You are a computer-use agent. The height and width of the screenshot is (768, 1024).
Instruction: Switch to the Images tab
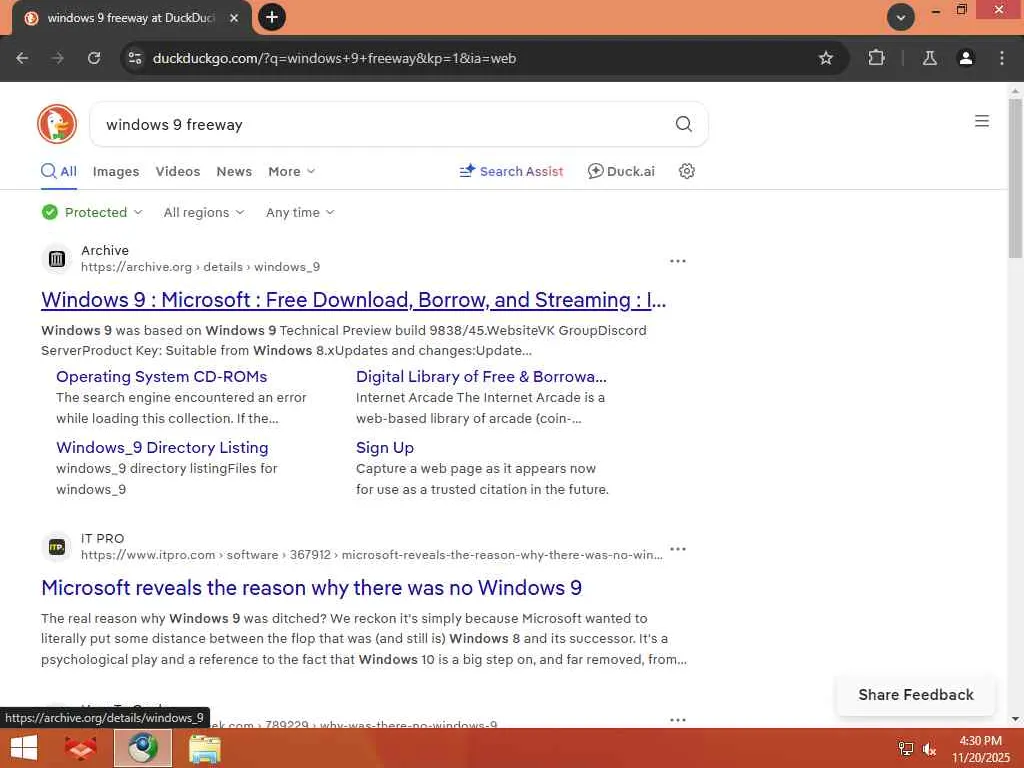tap(116, 171)
